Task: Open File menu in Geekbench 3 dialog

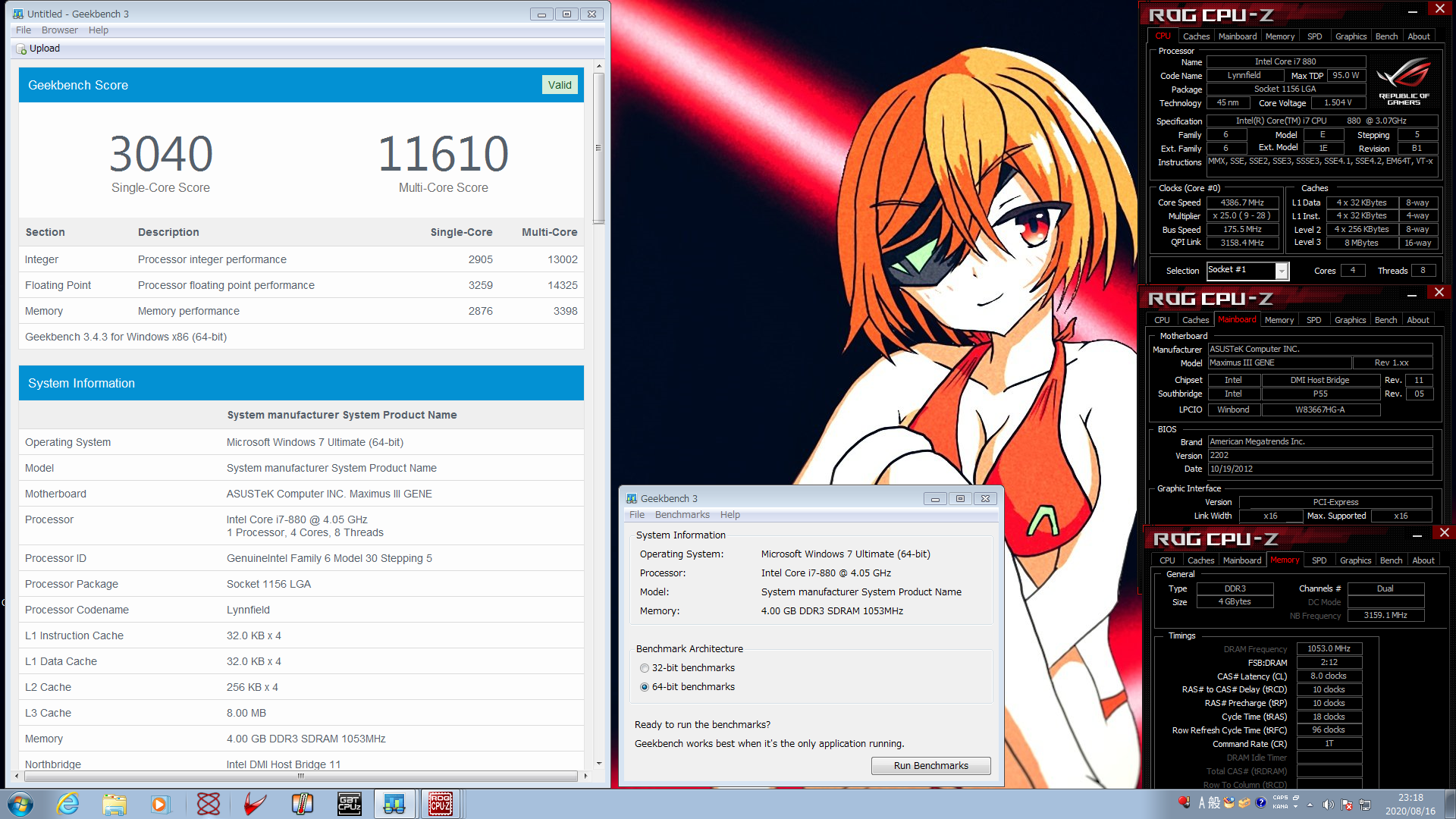Action: pos(637,515)
